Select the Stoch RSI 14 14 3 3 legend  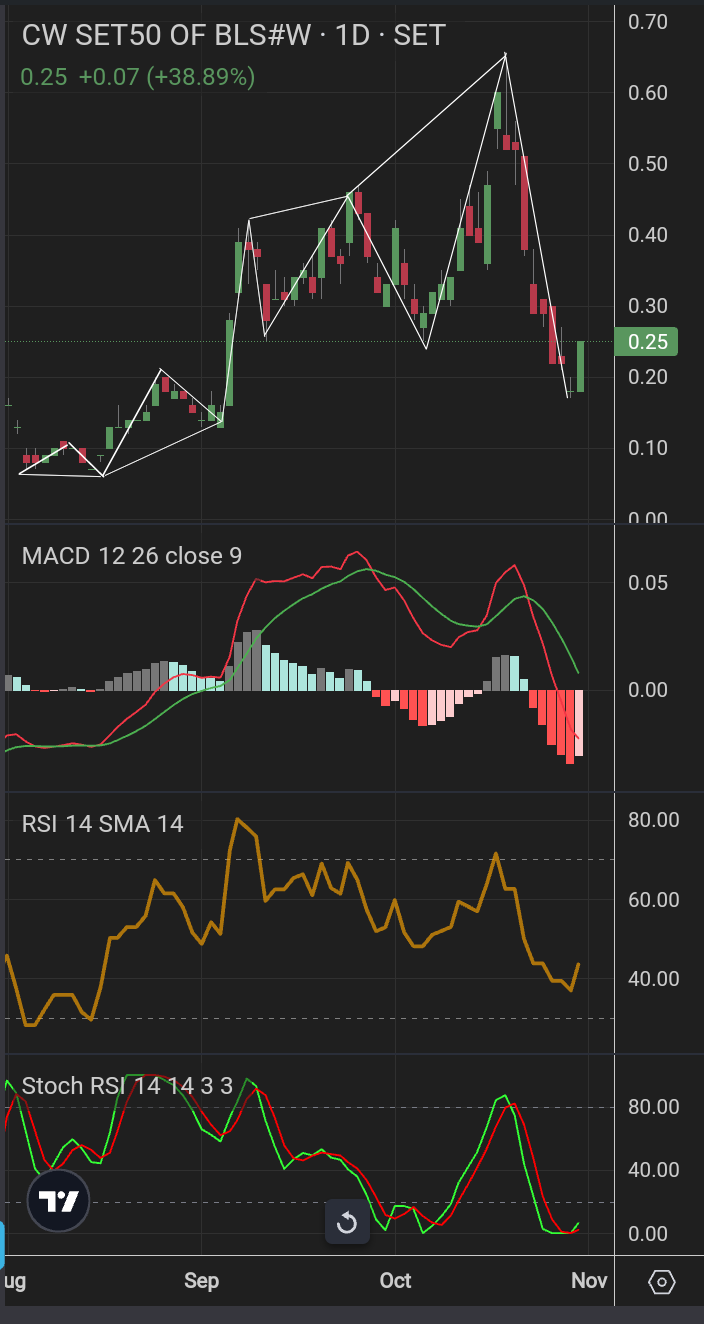(127, 1086)
